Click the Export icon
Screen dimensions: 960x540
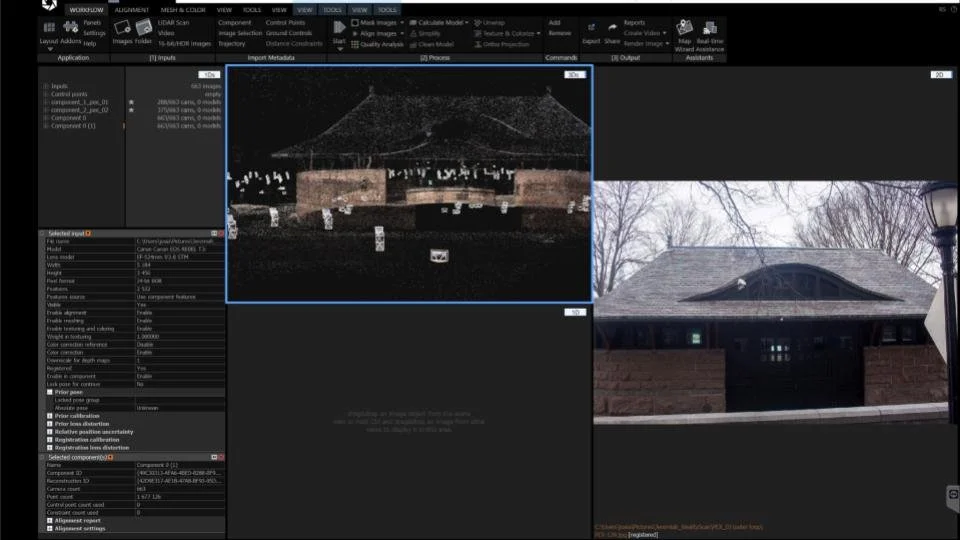click(x=591, y=28)
